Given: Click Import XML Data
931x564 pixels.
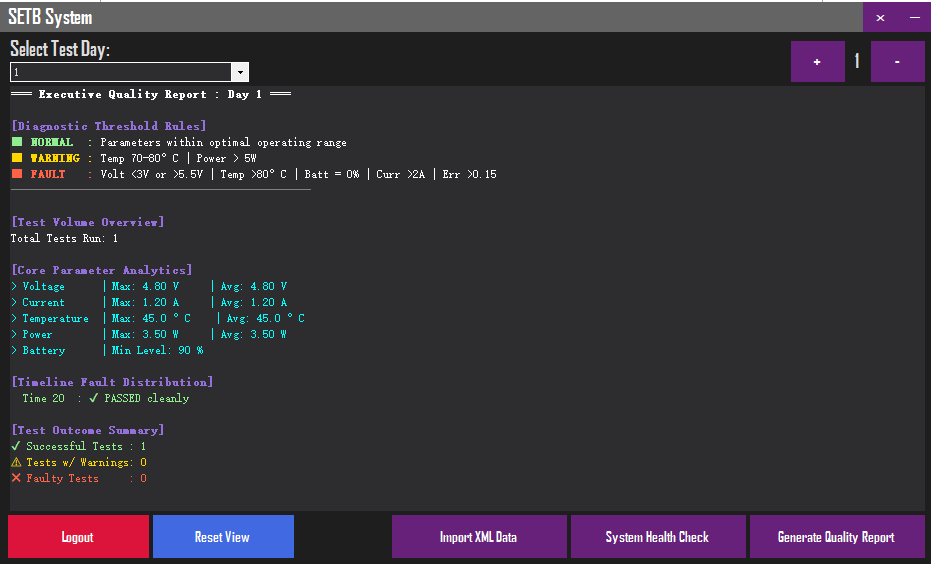Looking at the screenshot, I should coord(479,537).
